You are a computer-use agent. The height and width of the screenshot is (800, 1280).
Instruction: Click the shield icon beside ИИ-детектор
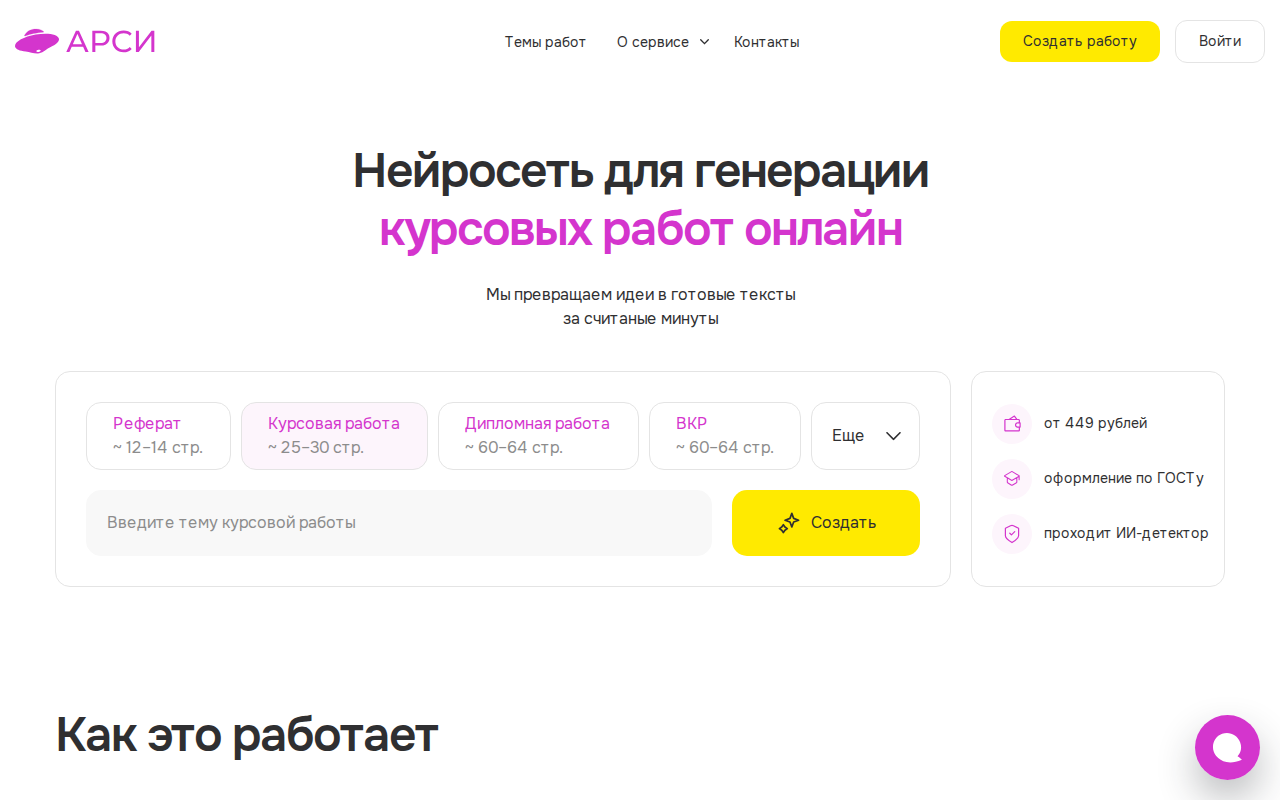(x=1012, y=534)
